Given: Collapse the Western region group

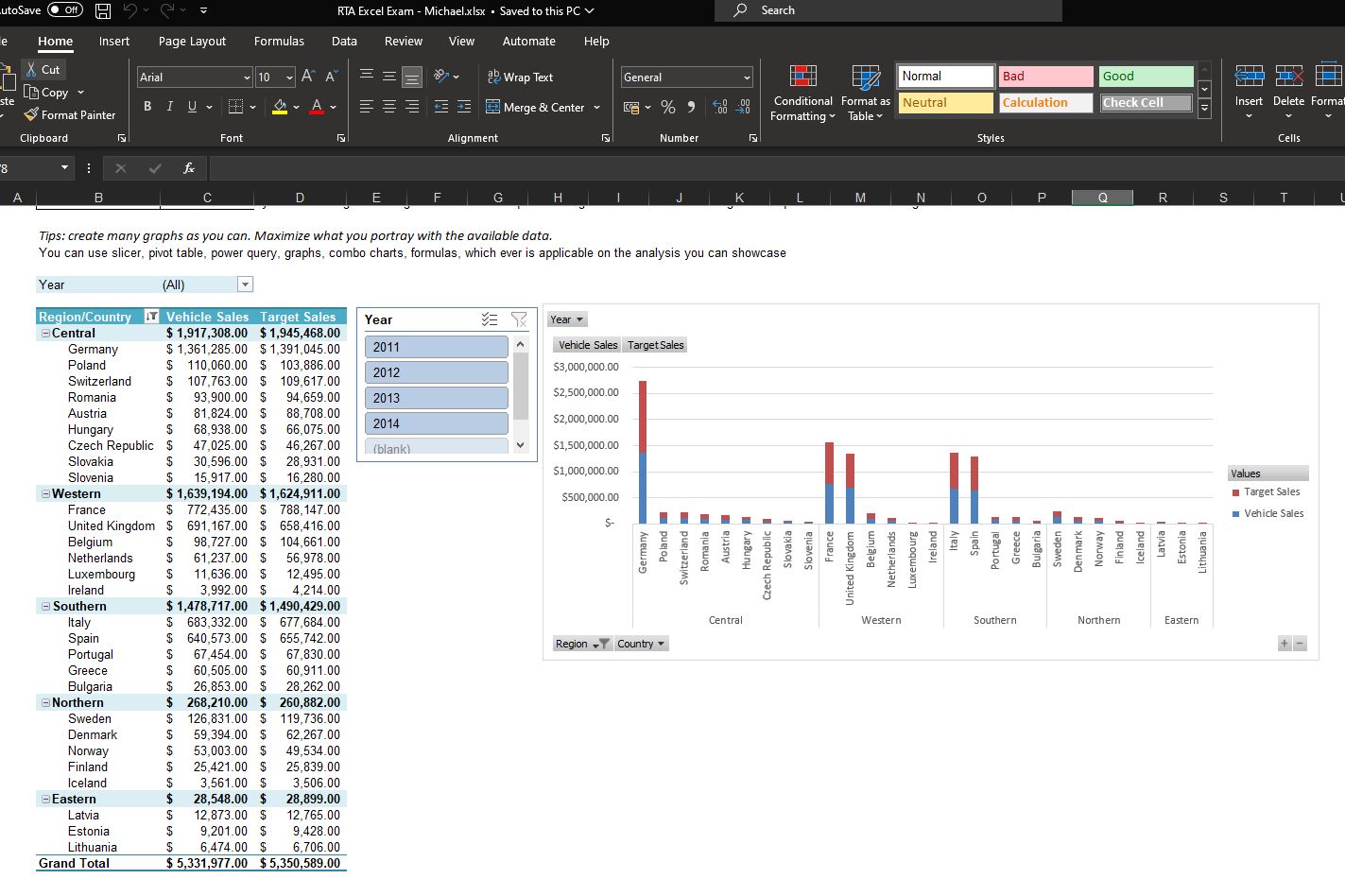Looking at the screenshot, I should [x=45, y=494].
